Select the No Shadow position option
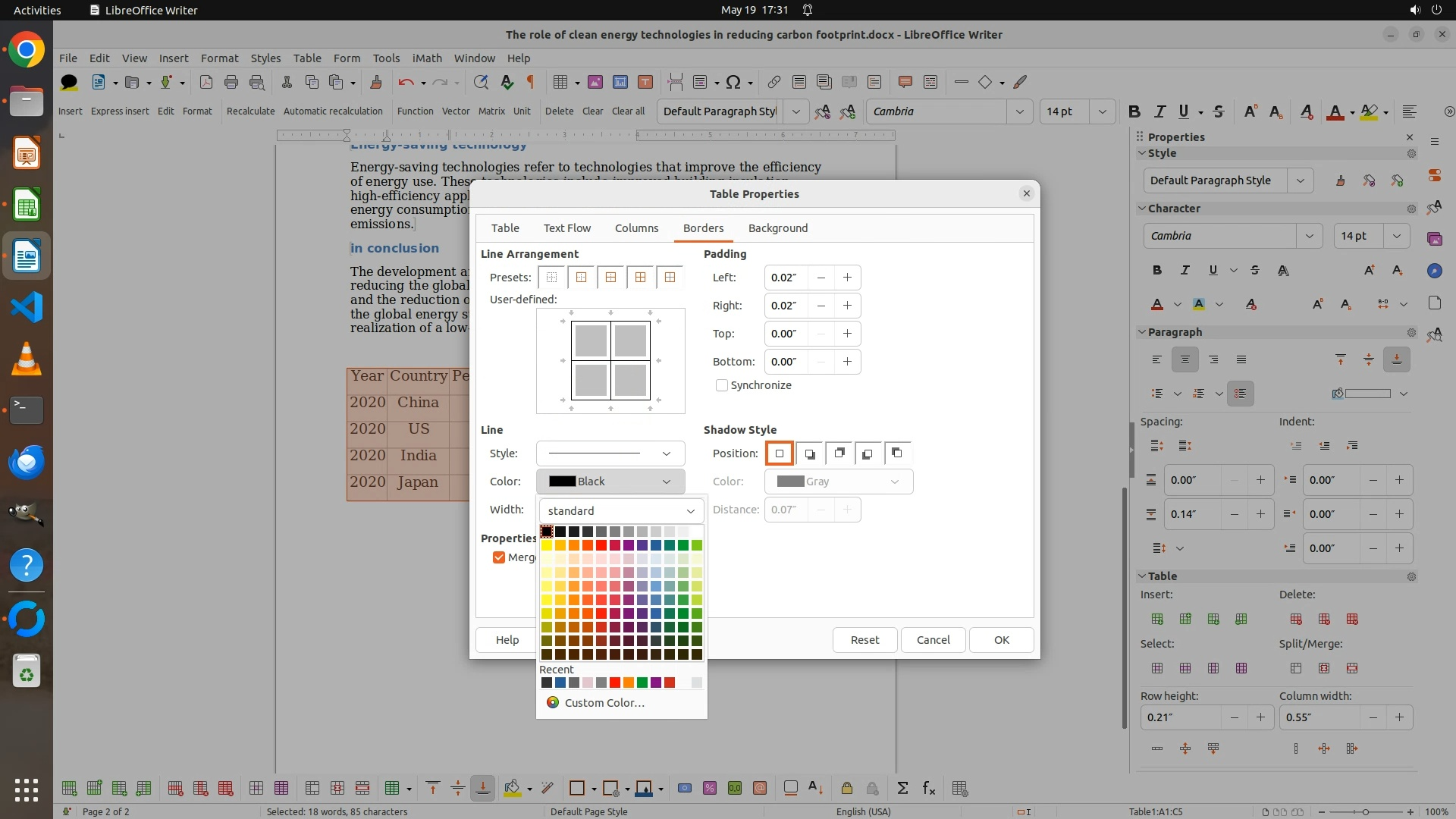The height and width of the screenshot is (819, 1456). click(779, 453)
